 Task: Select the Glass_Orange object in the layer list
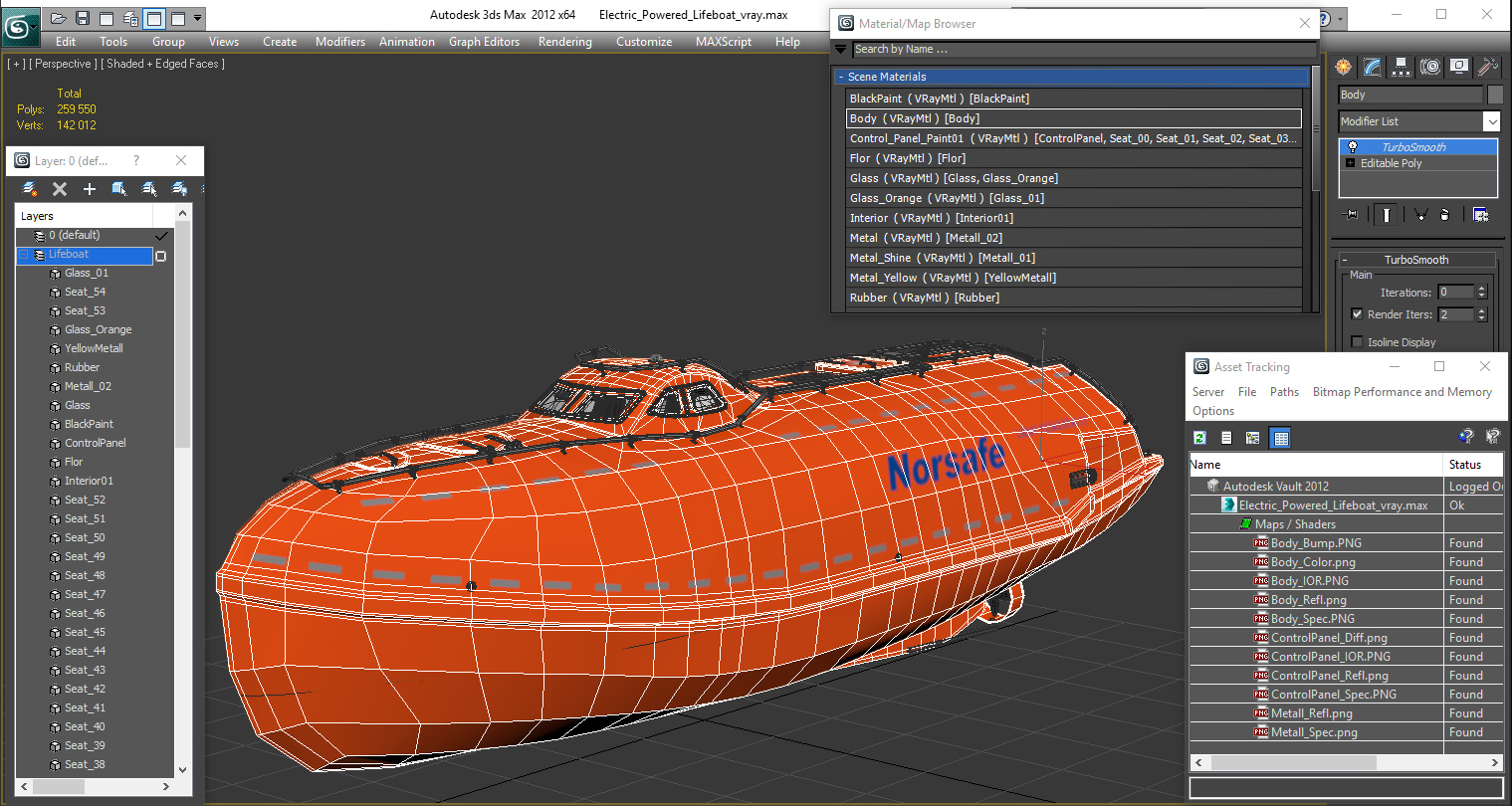click(98, 330)
